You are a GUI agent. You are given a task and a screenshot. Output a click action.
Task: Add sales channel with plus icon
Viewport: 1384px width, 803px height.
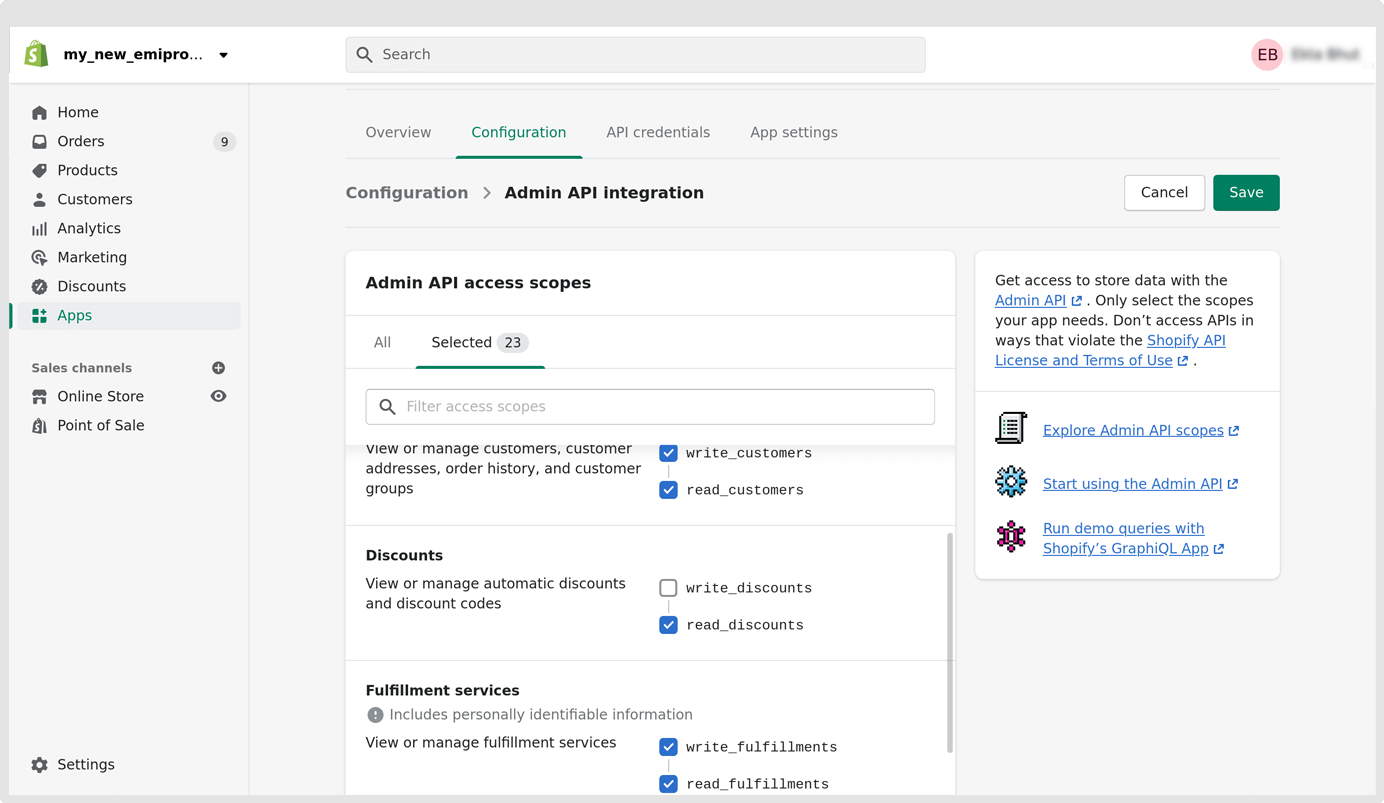(218, 368)
